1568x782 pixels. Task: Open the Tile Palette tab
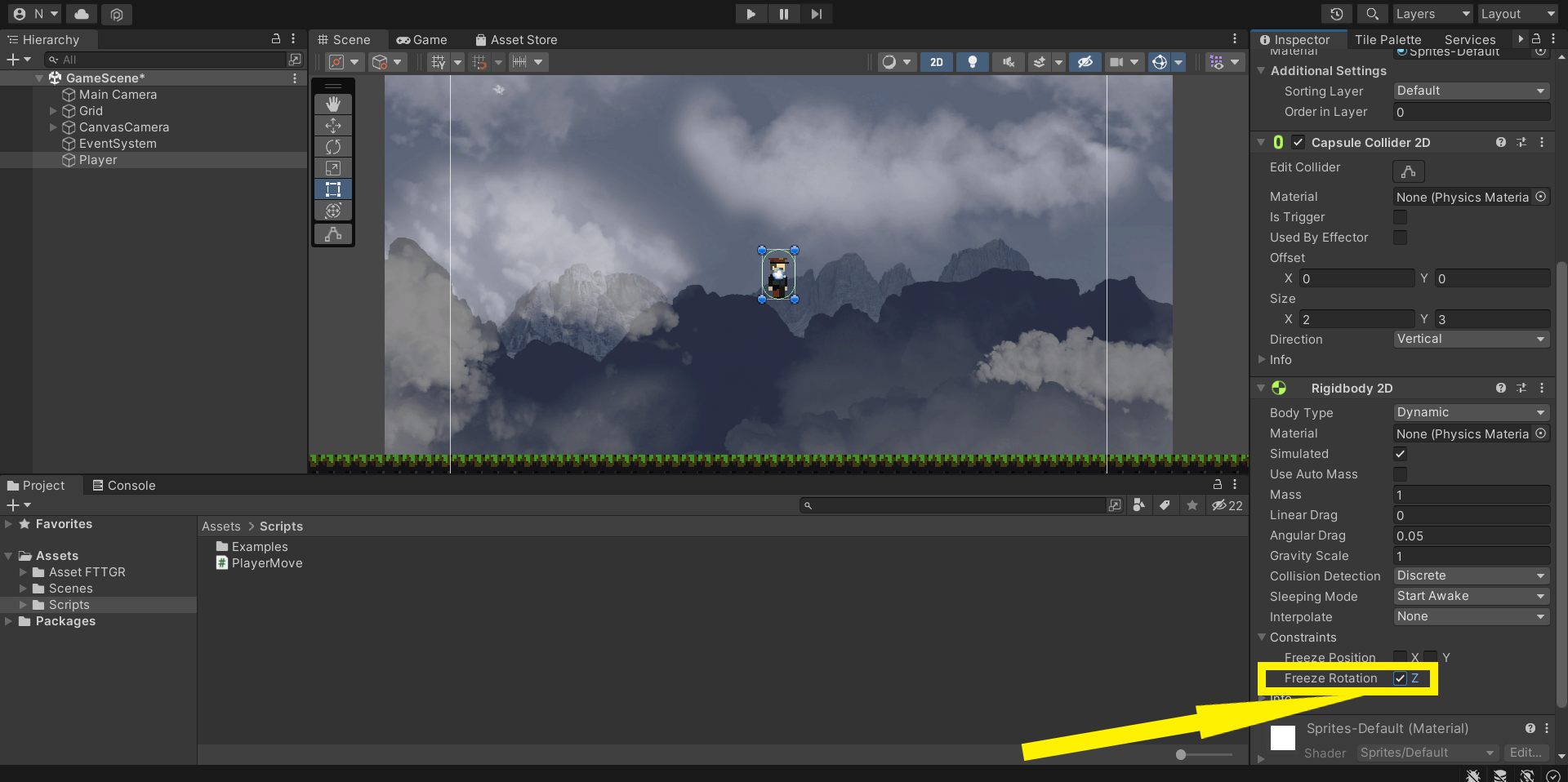(x=1388, y=40)
